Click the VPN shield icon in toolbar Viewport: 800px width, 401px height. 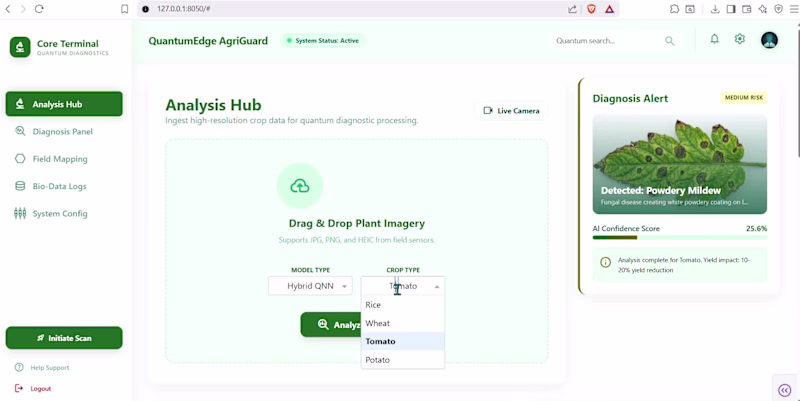[x=779, y=9]
